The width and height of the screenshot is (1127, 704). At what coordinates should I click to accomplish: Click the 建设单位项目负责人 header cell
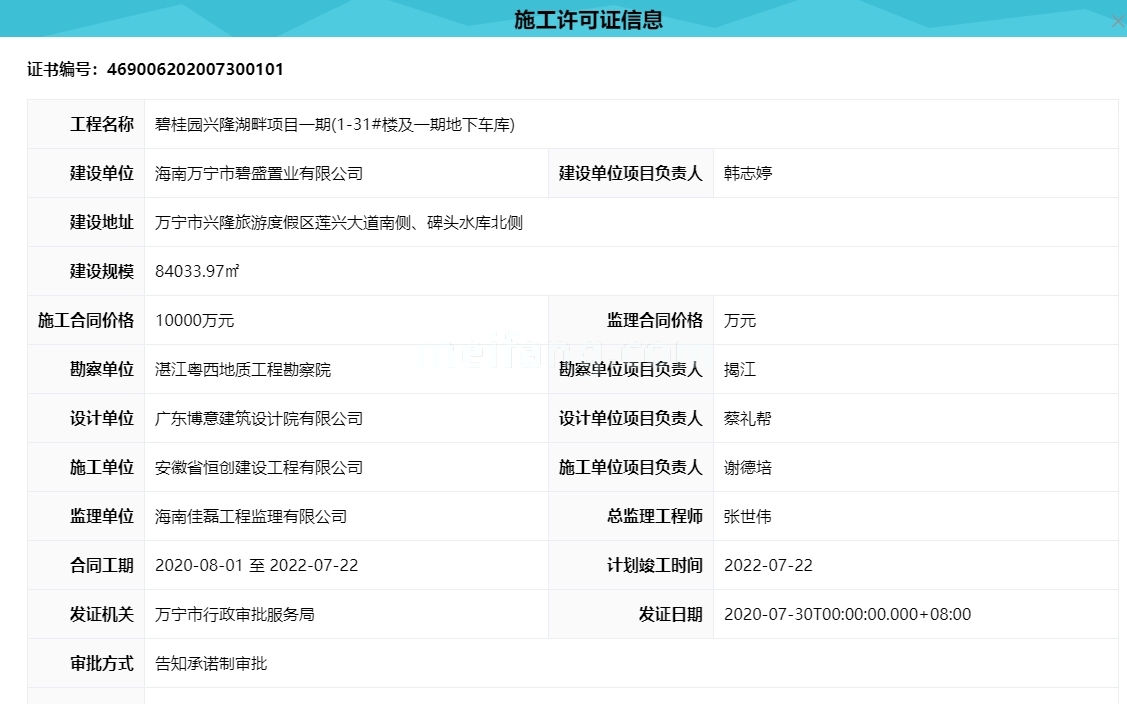[629, 173]
